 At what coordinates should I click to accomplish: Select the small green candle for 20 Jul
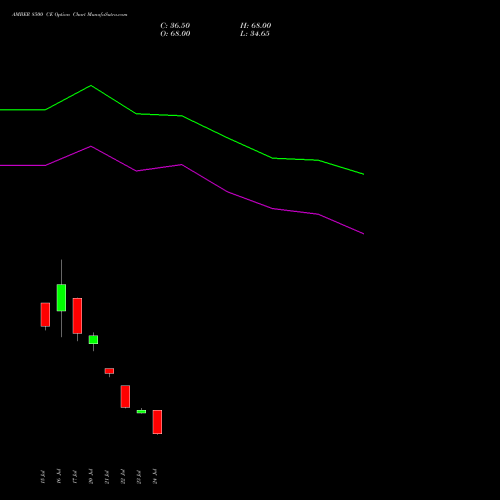pyautogui.click(x=93, y=340)
